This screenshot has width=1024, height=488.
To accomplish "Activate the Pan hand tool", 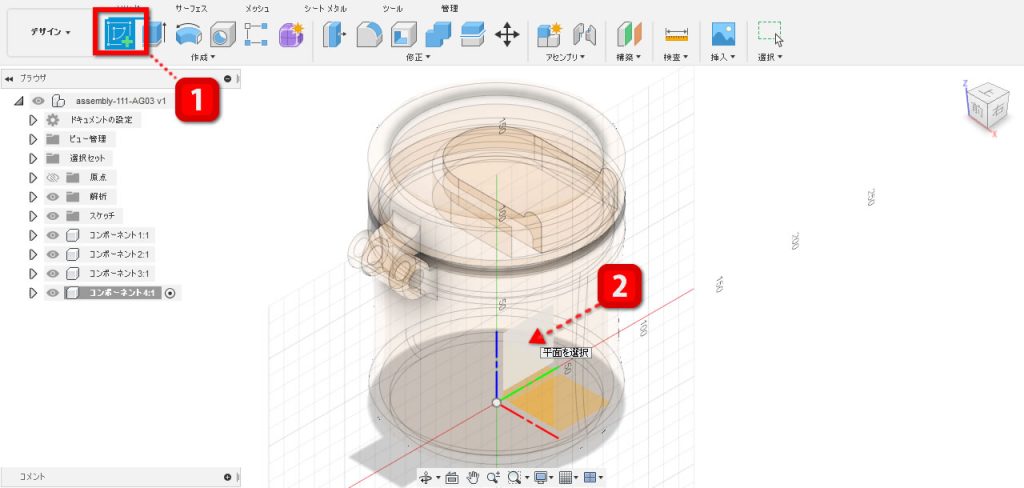I will click(x=472, y=478).
